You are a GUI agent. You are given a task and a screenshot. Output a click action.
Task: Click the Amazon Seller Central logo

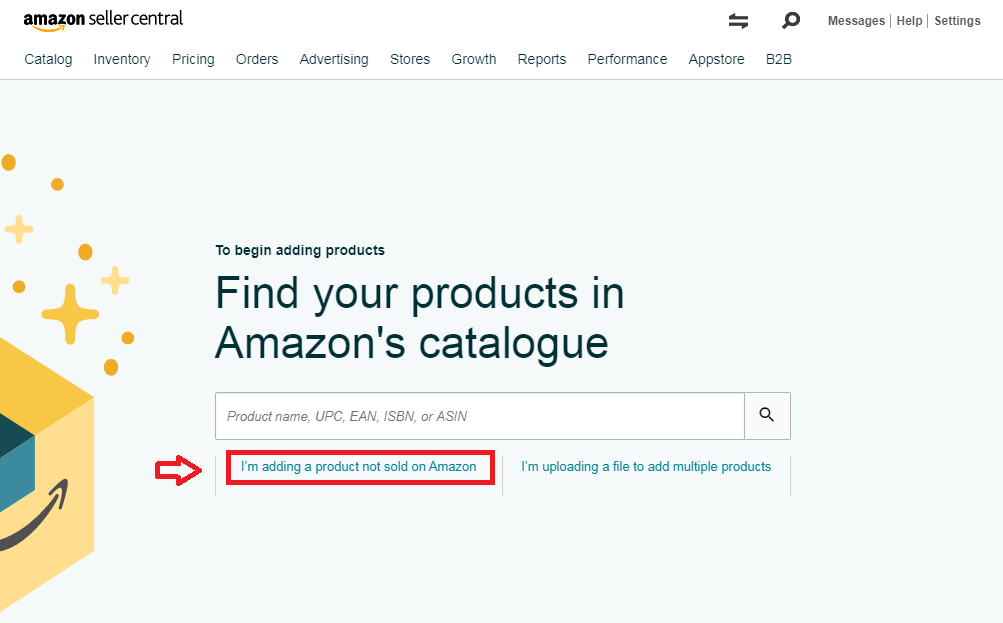[103, 19]
